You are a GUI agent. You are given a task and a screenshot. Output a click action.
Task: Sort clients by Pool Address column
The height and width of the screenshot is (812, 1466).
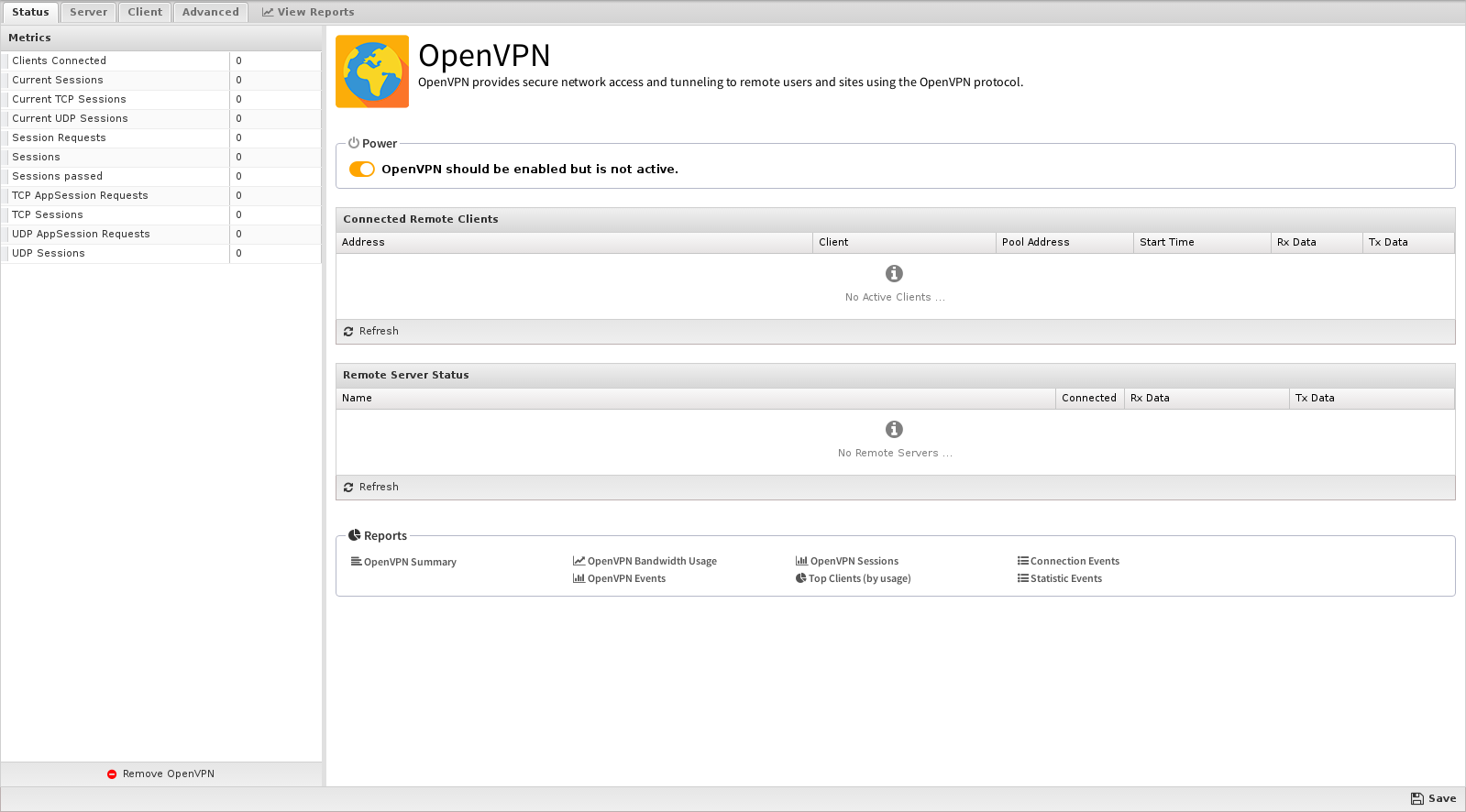[1064, 242]
